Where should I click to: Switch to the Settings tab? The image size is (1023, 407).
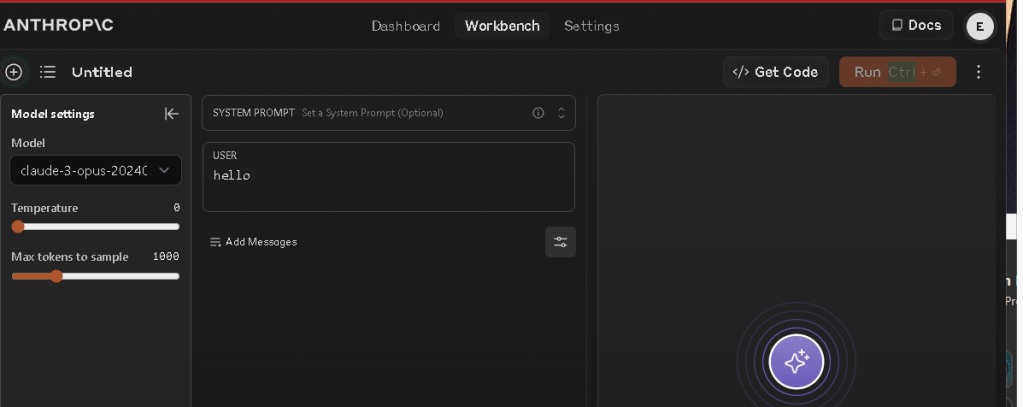pos(592,26)
